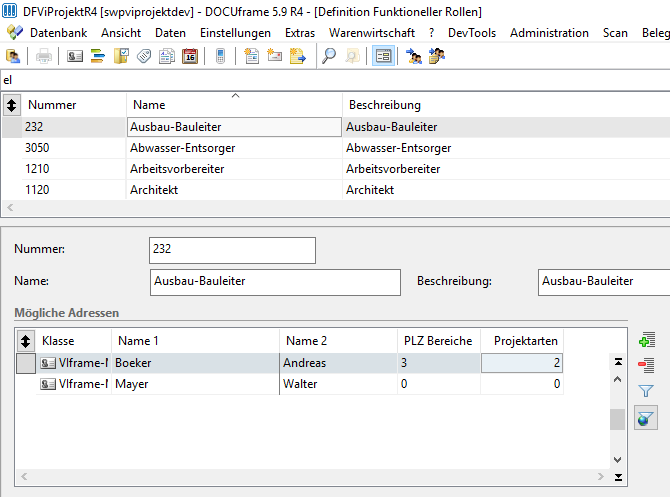Open the Einstellungen menu
Image resolution: width=670 pixels, height=497 pixels.
coord(235,33)
